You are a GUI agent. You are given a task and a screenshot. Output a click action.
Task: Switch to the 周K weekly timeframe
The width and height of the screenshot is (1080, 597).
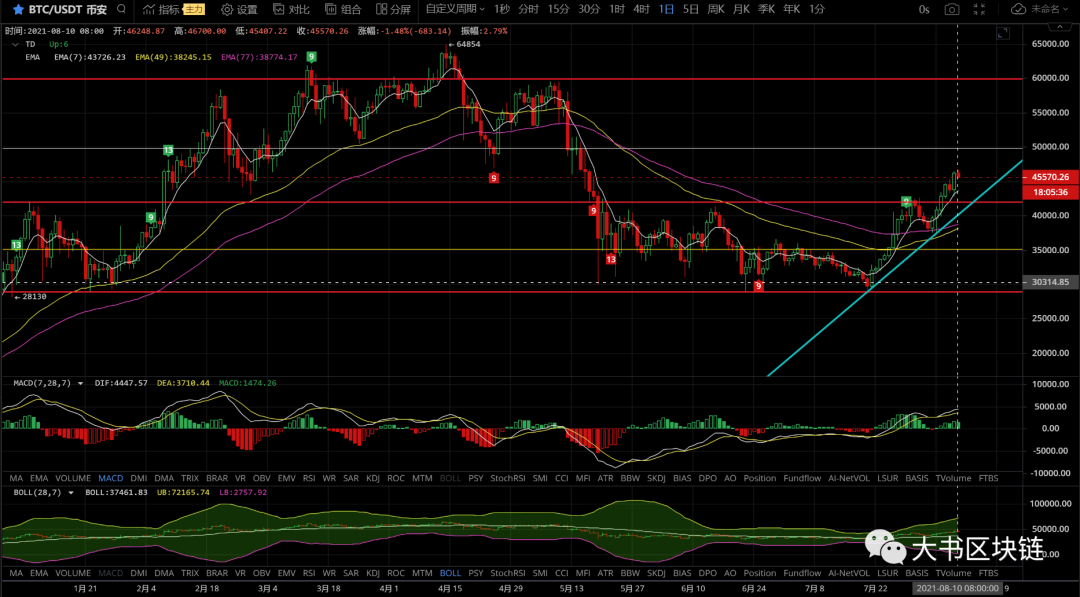coord(716,9)
